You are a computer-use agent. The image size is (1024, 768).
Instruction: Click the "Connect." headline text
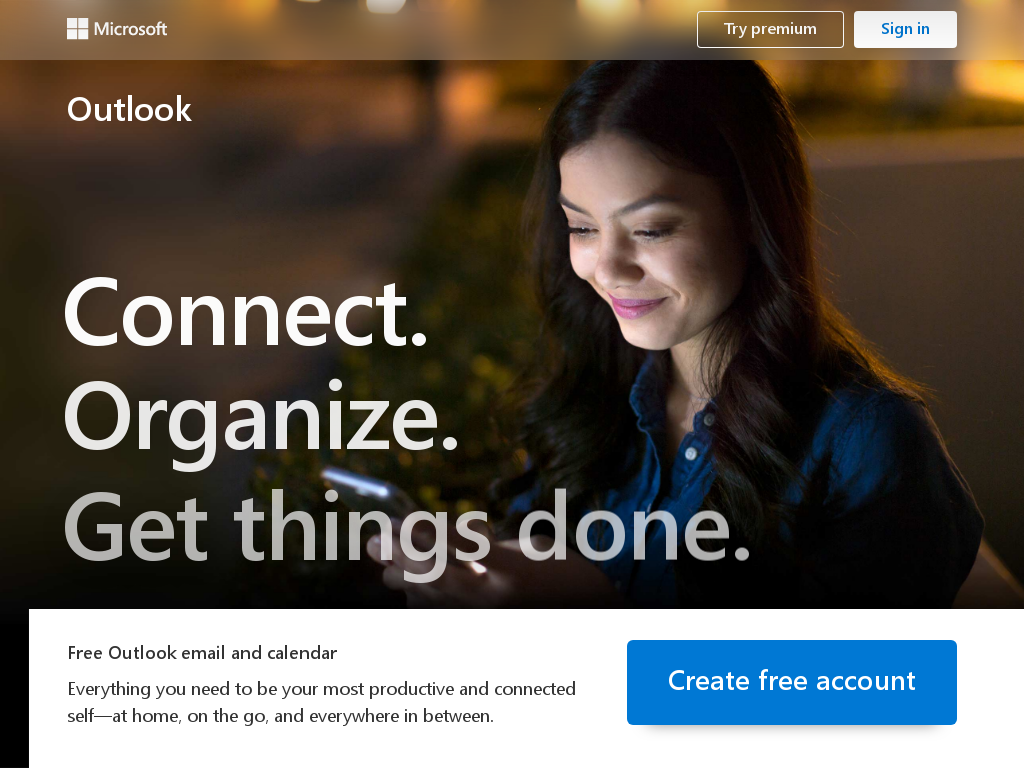(246, 313)
